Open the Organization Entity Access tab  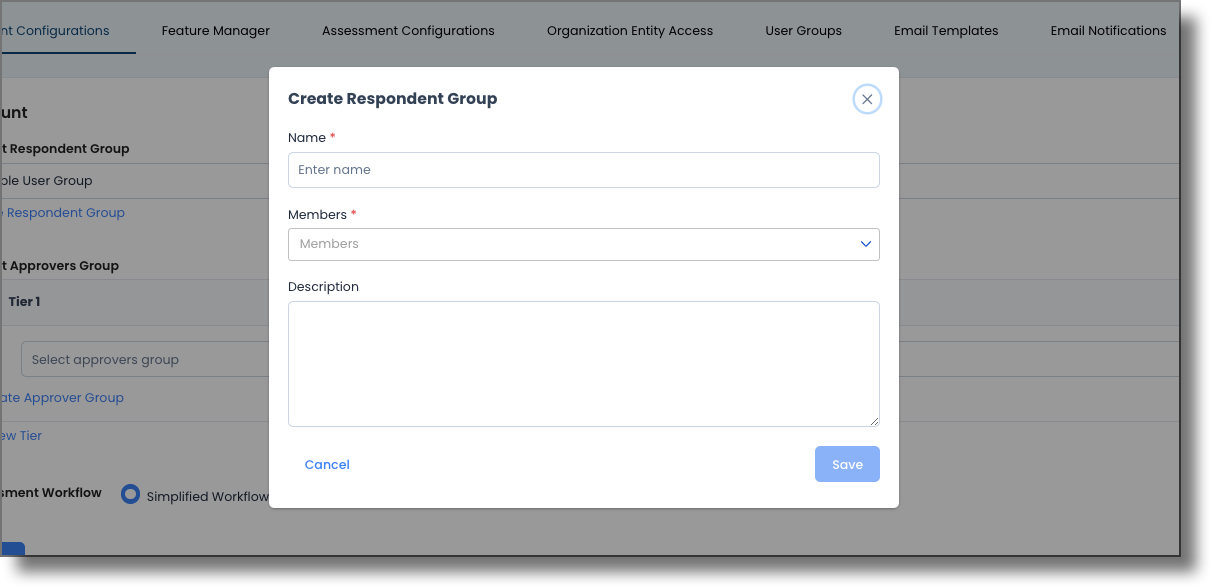click(629, 30)
